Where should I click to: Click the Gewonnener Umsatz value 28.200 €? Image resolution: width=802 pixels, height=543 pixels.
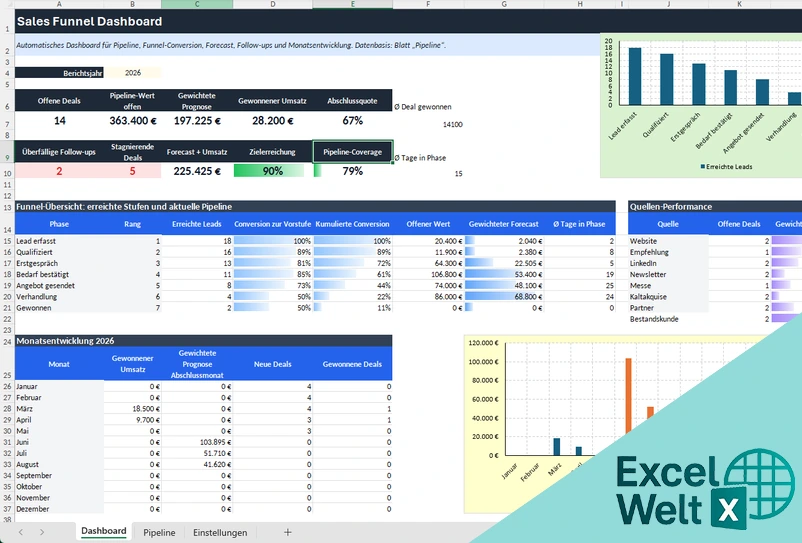coord(273,121)
